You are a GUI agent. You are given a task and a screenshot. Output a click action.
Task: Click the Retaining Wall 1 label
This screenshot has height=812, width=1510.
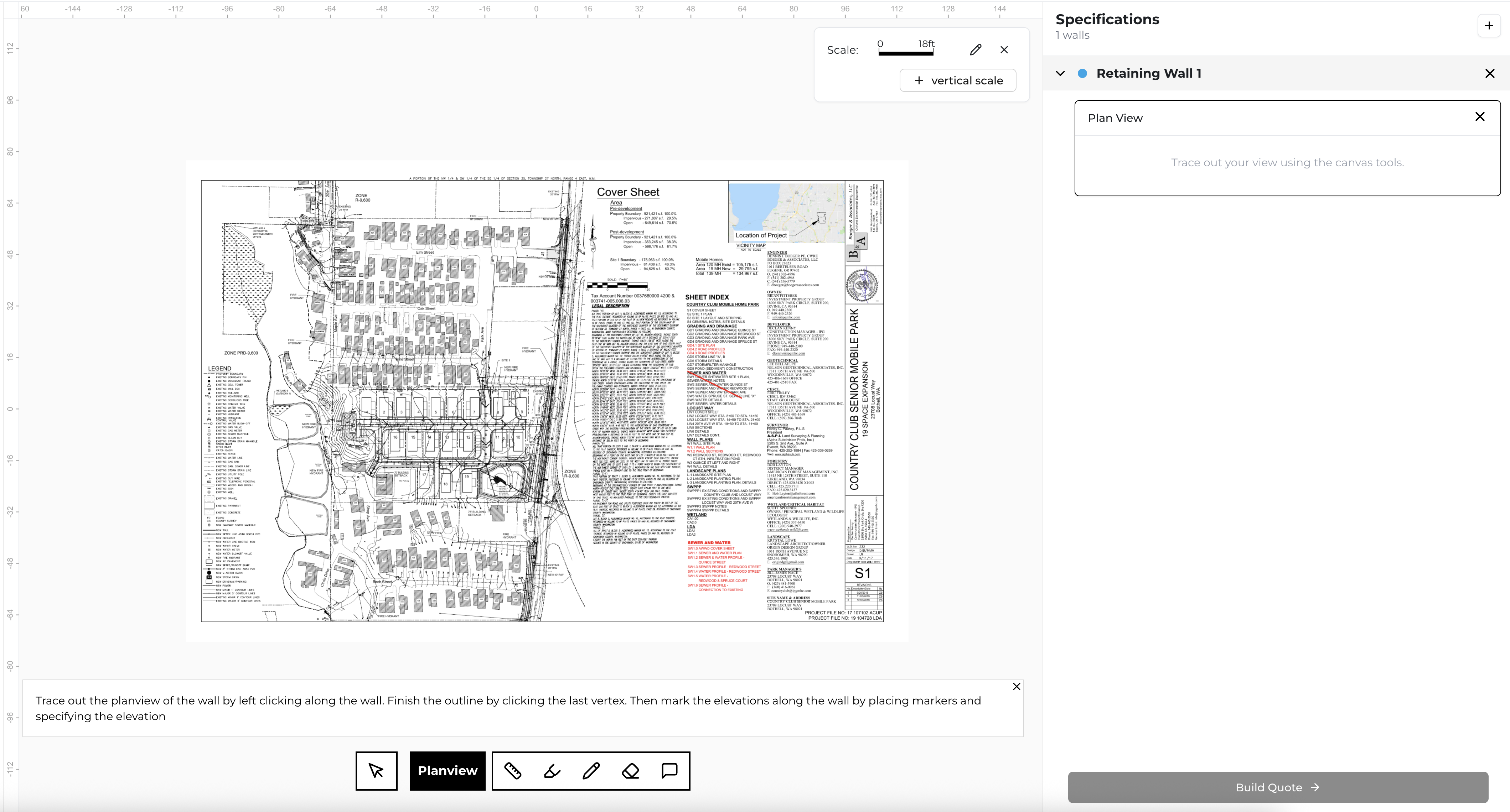click(1149, 73)
